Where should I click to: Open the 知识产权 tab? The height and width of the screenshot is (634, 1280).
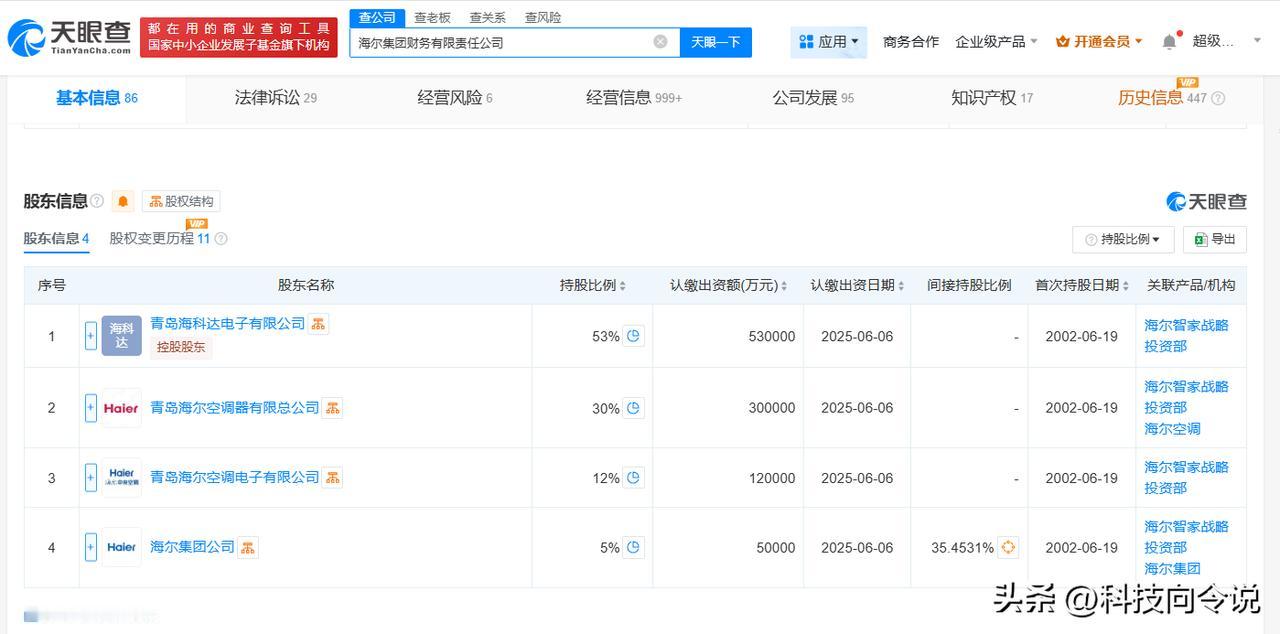[x=992, y=98]
